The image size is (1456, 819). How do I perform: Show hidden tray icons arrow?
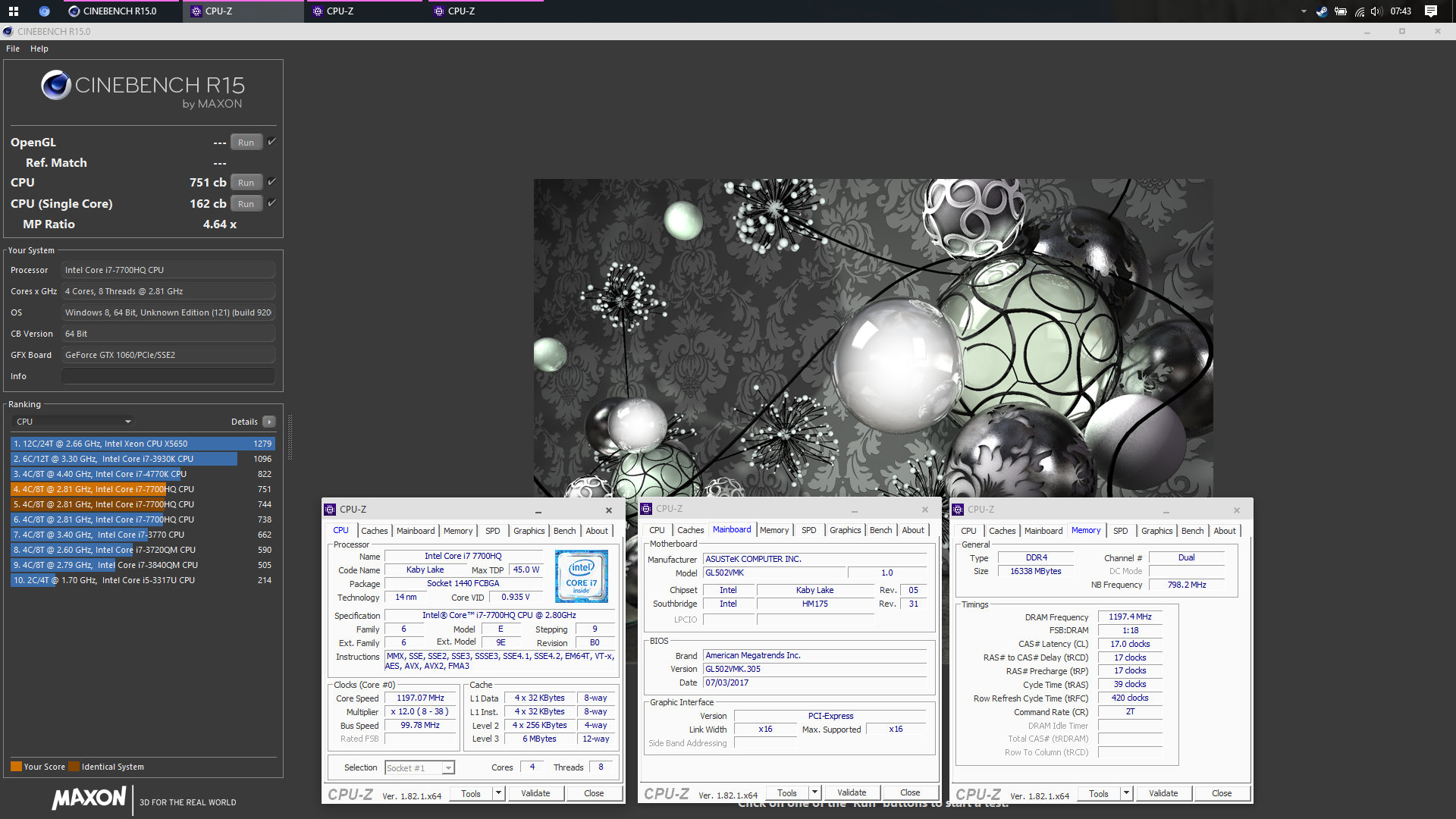(x=1304, y=11)
